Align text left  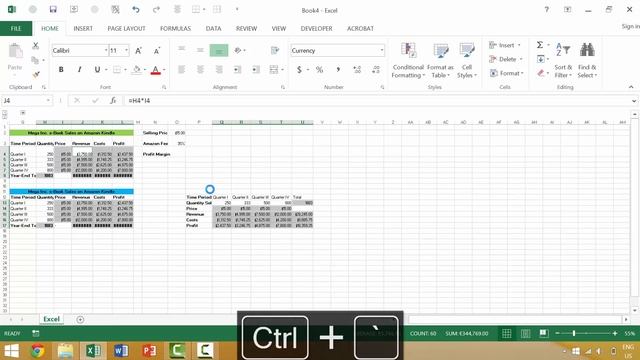[x=182, y=70]
